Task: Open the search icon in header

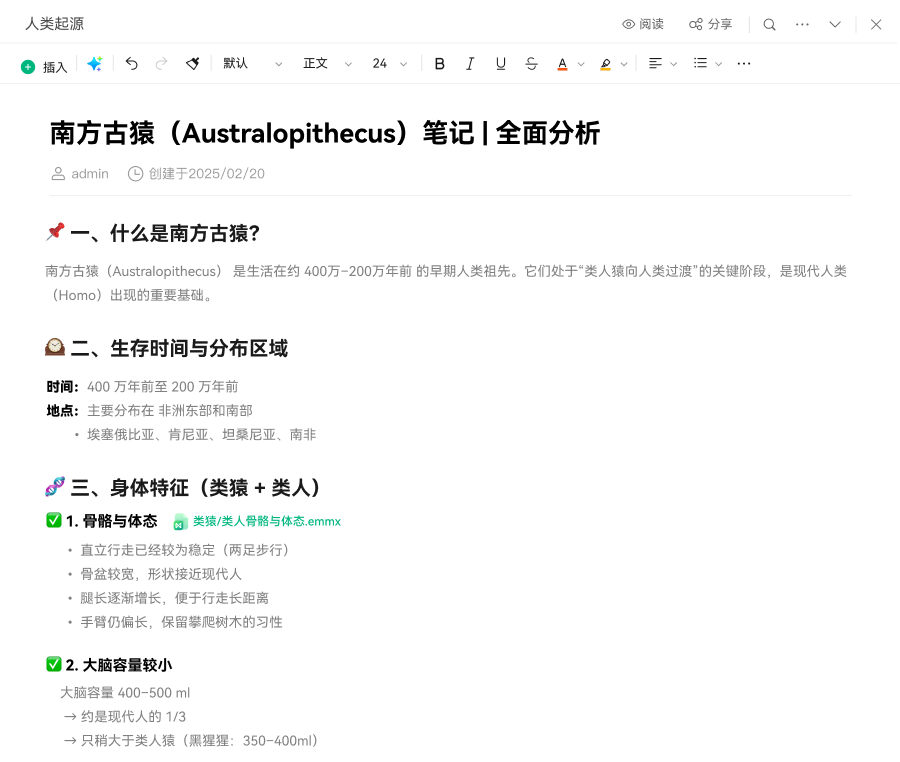Action: (x=769, y=25)
